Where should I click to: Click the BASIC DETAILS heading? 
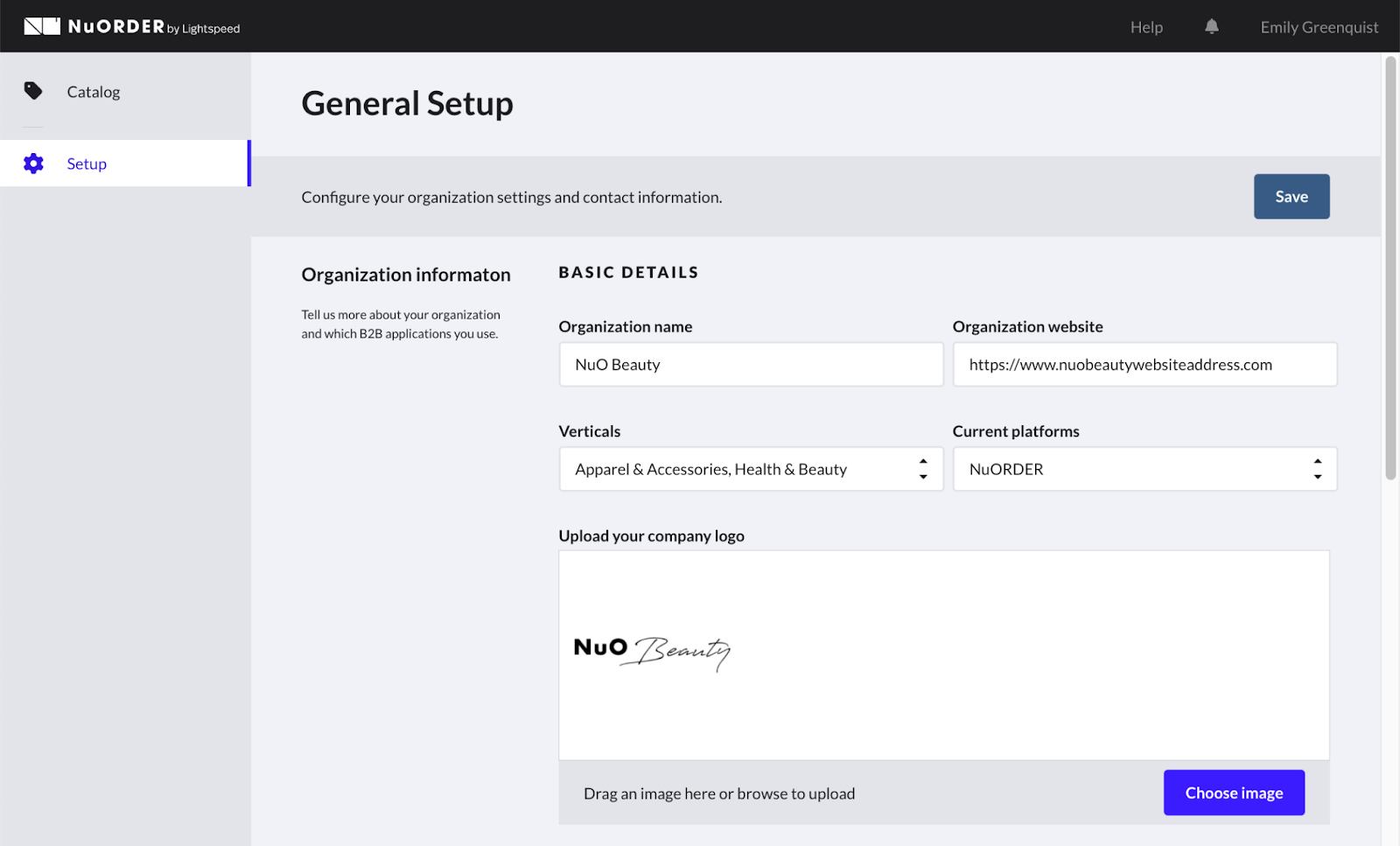tap(628, 272)
